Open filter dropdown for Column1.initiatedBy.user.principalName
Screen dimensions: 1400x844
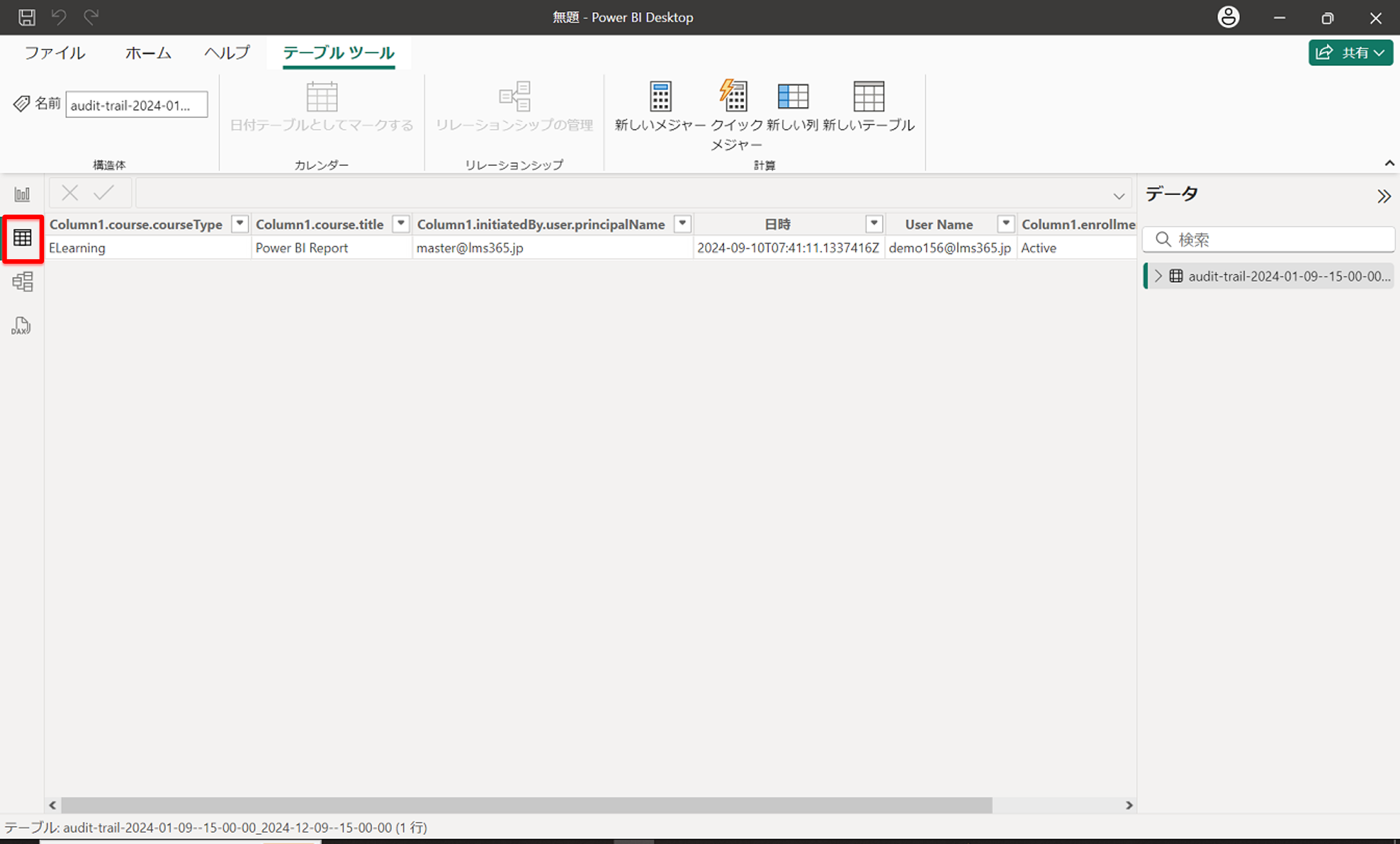[682, 224]
